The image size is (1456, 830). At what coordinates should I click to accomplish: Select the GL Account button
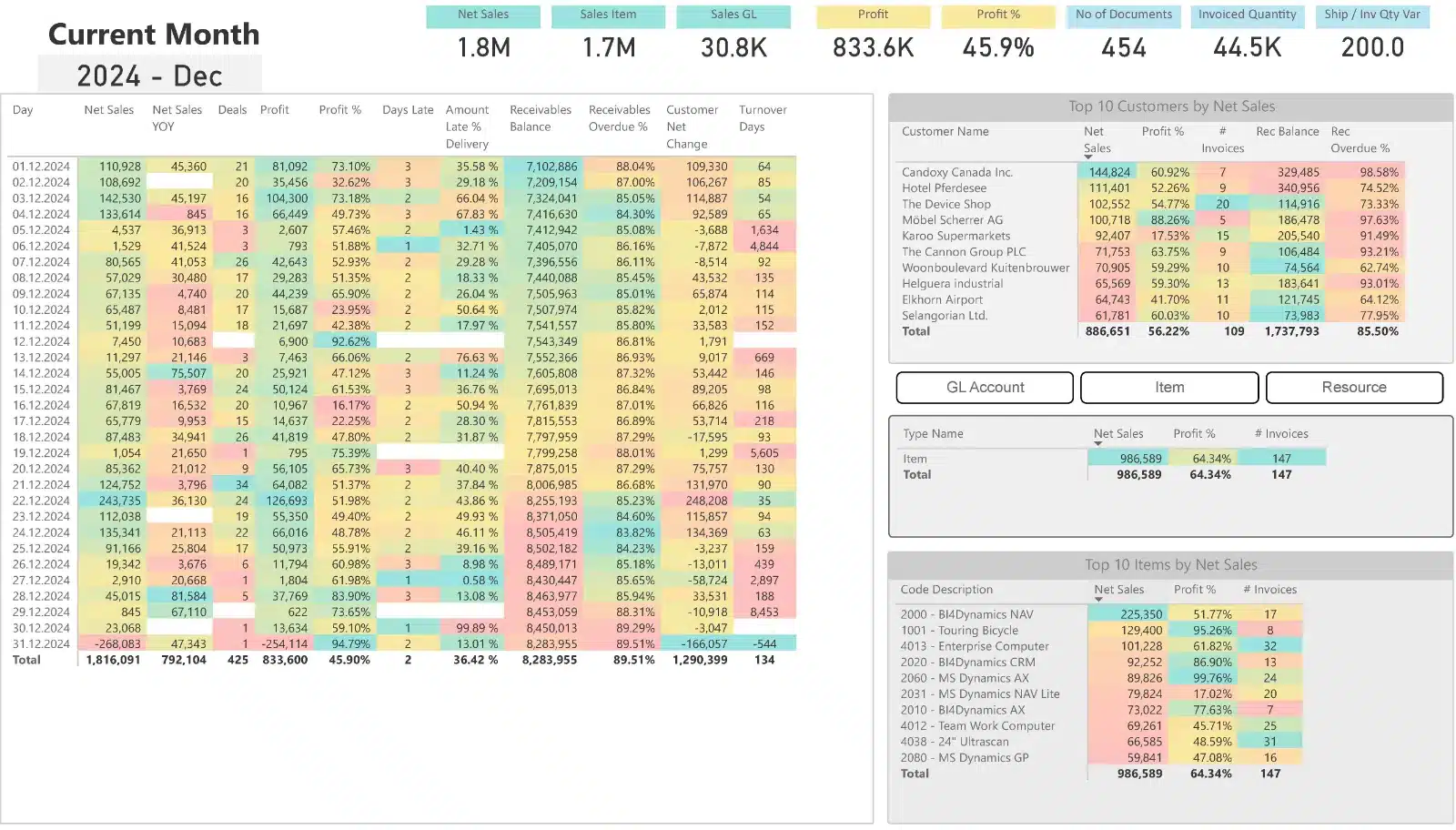click(985, 388)
